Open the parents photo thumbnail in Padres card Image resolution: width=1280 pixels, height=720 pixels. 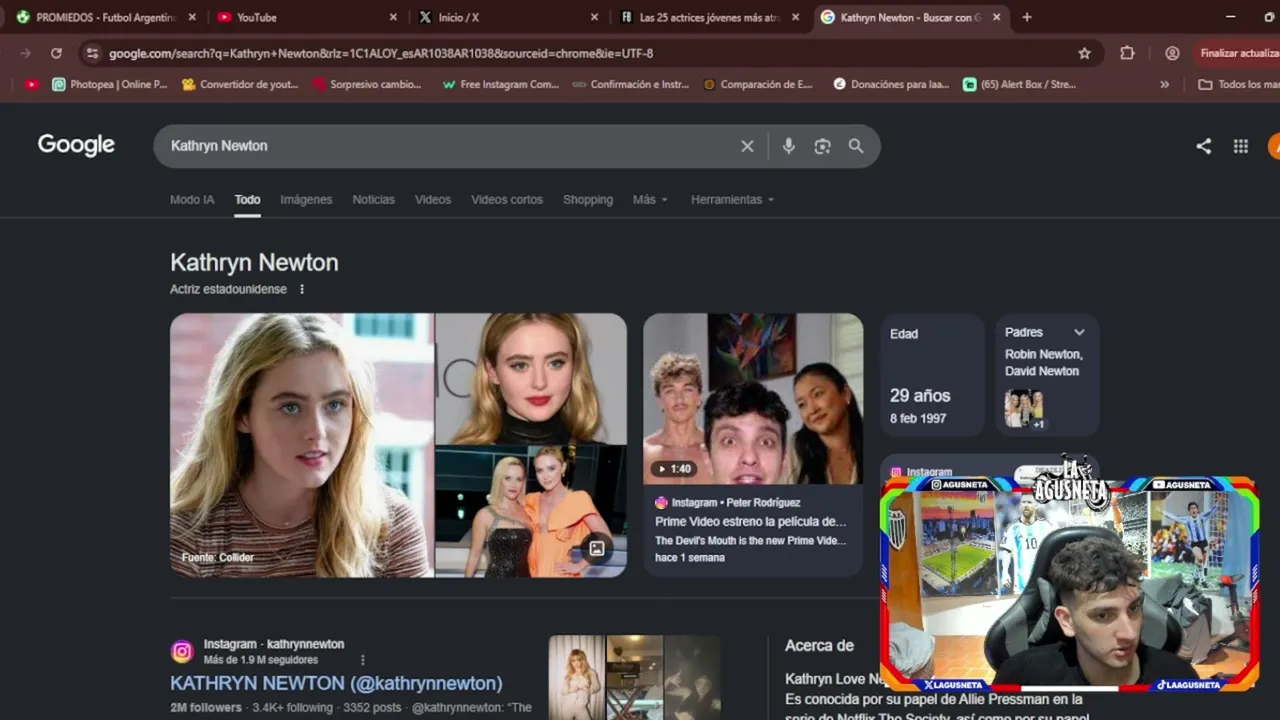coord(1024,408)
